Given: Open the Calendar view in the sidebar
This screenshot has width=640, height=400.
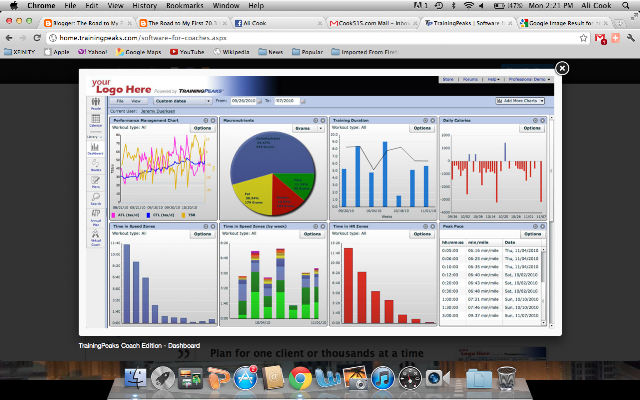Looking at the screenshot, I should [96, 121].
